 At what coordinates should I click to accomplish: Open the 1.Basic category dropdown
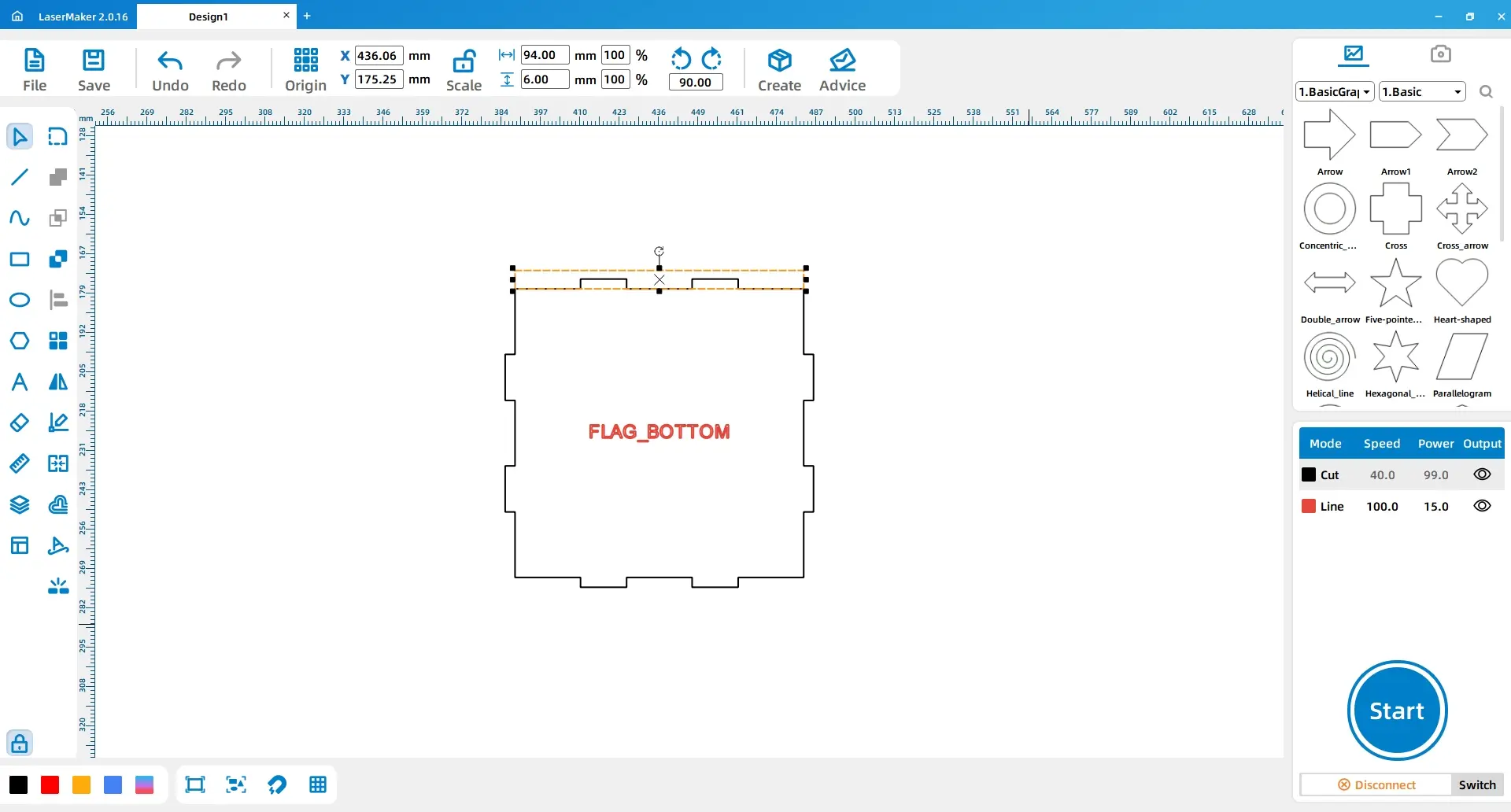1422,92
